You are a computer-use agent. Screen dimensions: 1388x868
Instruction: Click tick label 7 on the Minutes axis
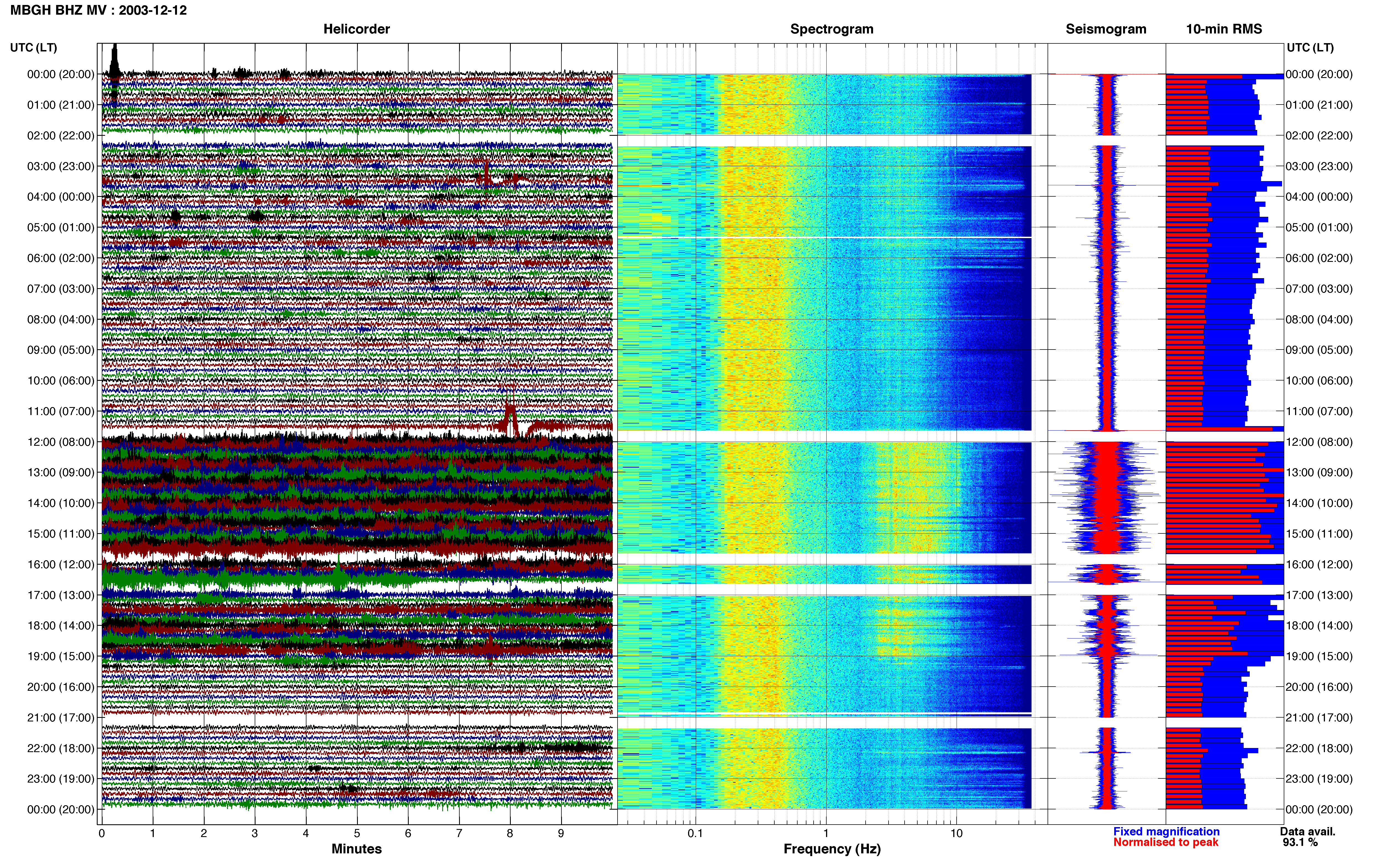point(459,833)
